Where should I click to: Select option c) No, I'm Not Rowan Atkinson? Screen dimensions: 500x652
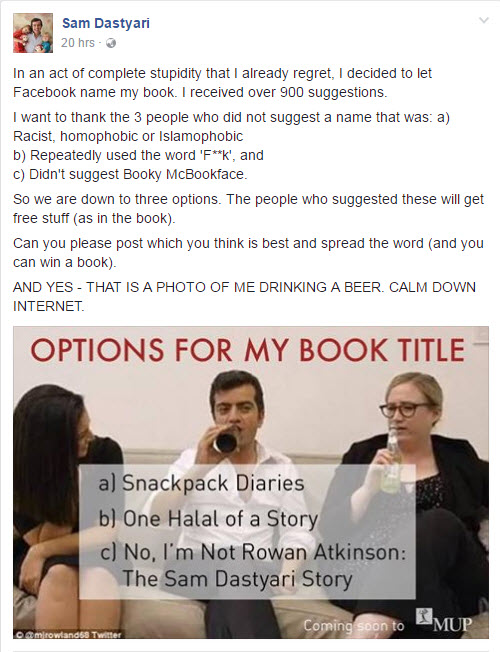(252, 566)
